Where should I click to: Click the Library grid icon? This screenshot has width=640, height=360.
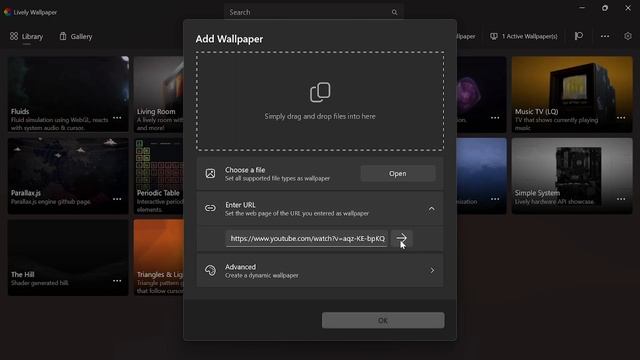(14, 36)
